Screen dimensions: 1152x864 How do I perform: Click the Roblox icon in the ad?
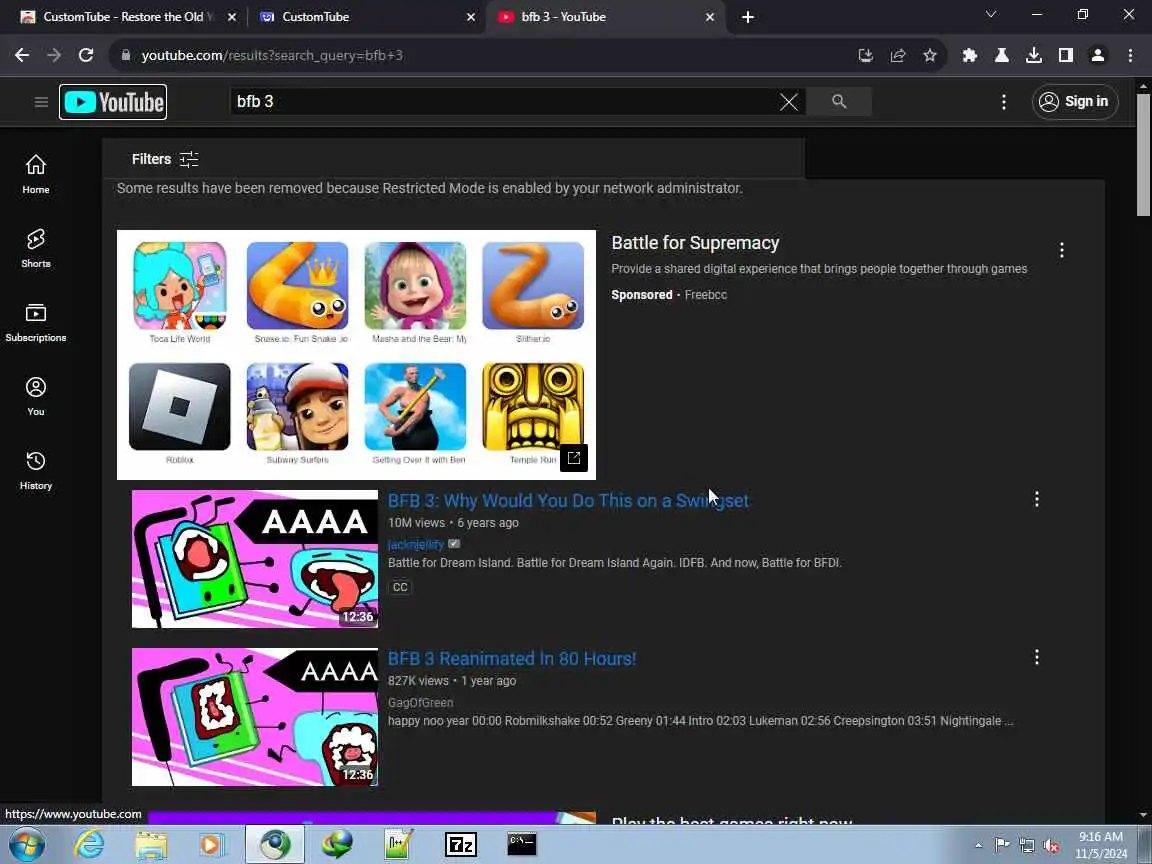pyautogui.click(x=179, y=406)
